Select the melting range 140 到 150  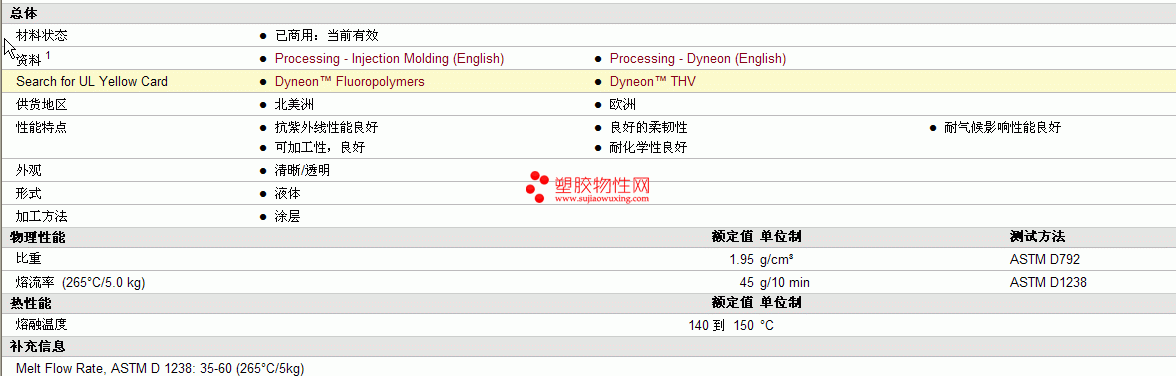(721, 326)
